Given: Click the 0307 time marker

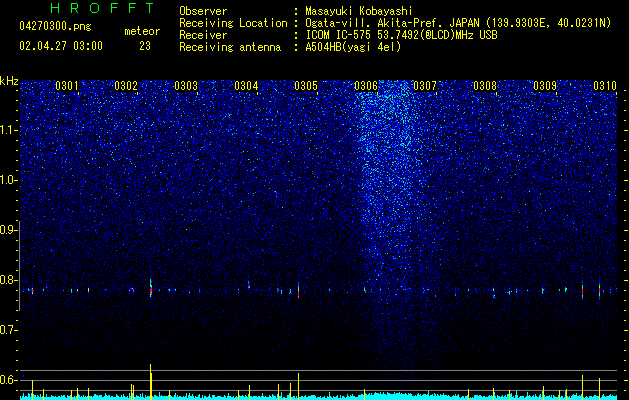Looking at the screenshot, I should 425,86.
